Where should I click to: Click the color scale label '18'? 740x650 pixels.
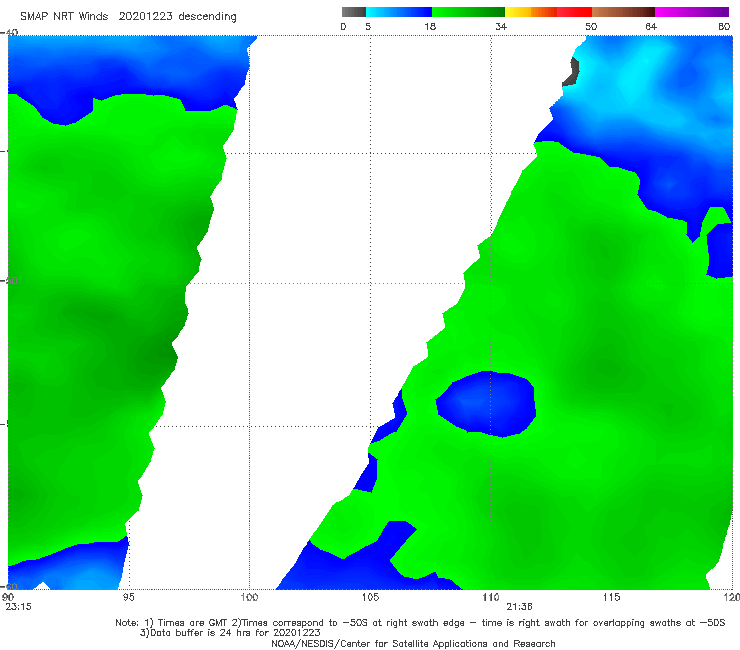[x=430, y=26]
